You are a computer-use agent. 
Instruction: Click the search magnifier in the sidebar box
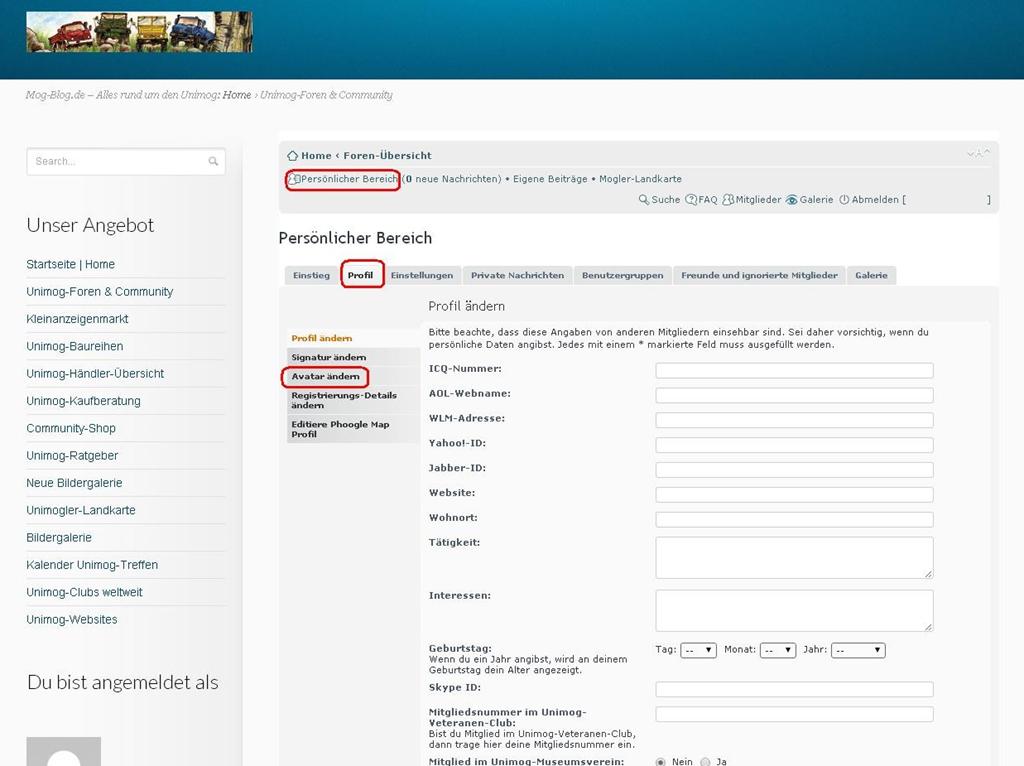click(213, 162)
